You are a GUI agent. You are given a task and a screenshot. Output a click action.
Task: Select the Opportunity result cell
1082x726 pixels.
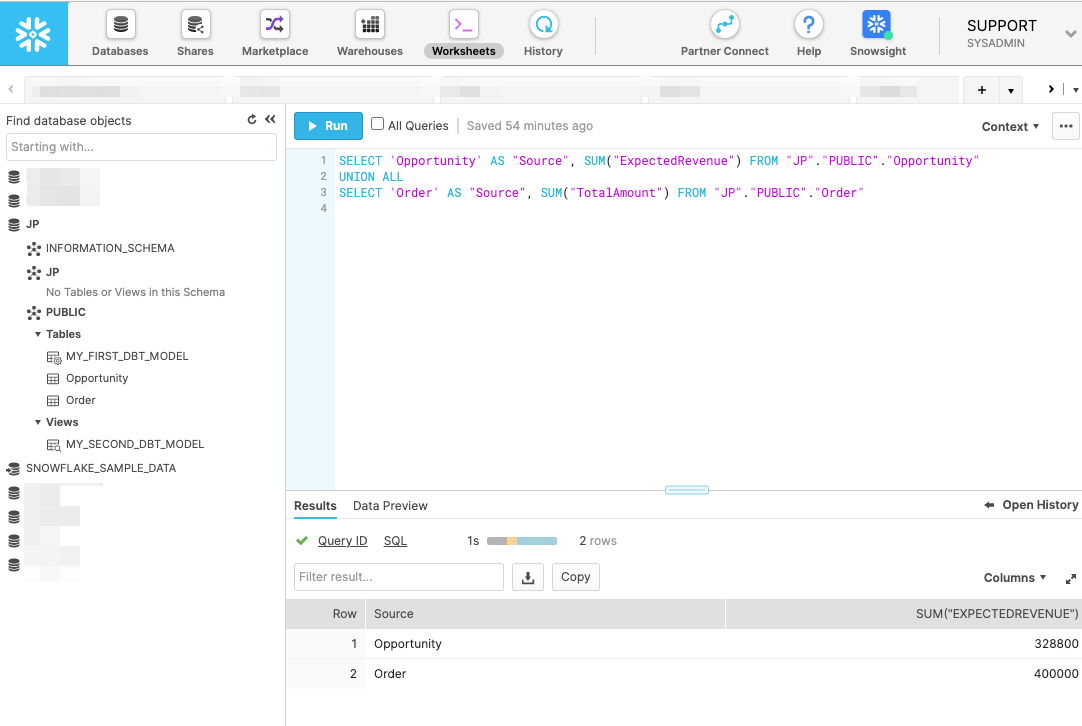pyautogui.click(x=545, y=644)
